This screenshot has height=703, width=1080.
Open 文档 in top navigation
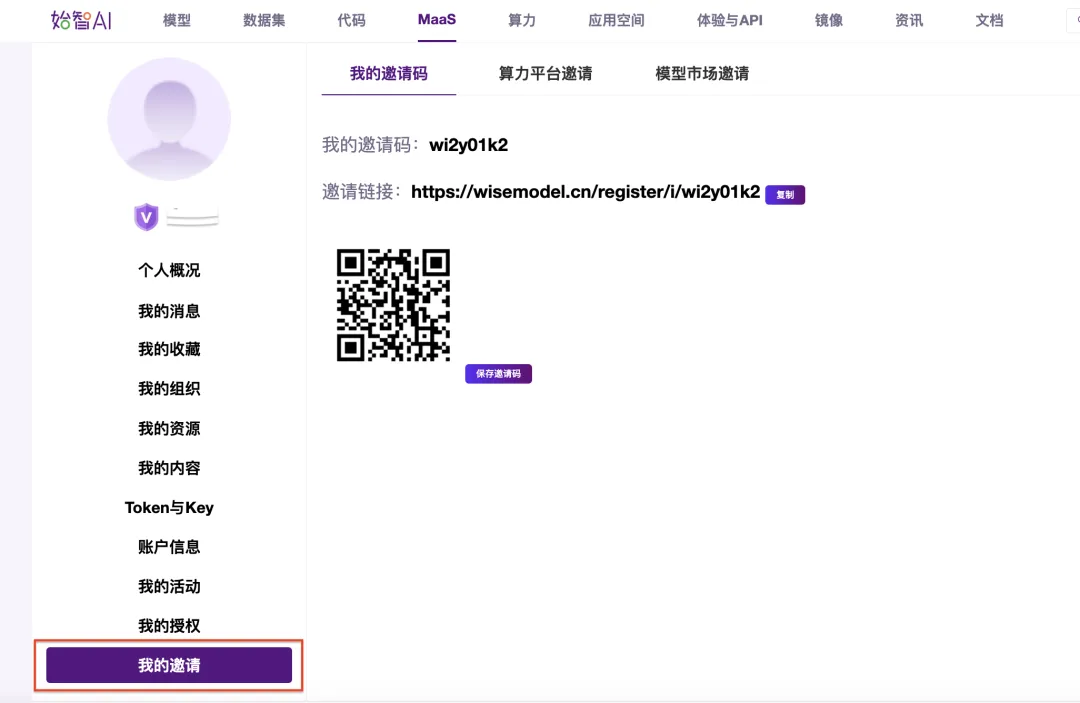989,21
